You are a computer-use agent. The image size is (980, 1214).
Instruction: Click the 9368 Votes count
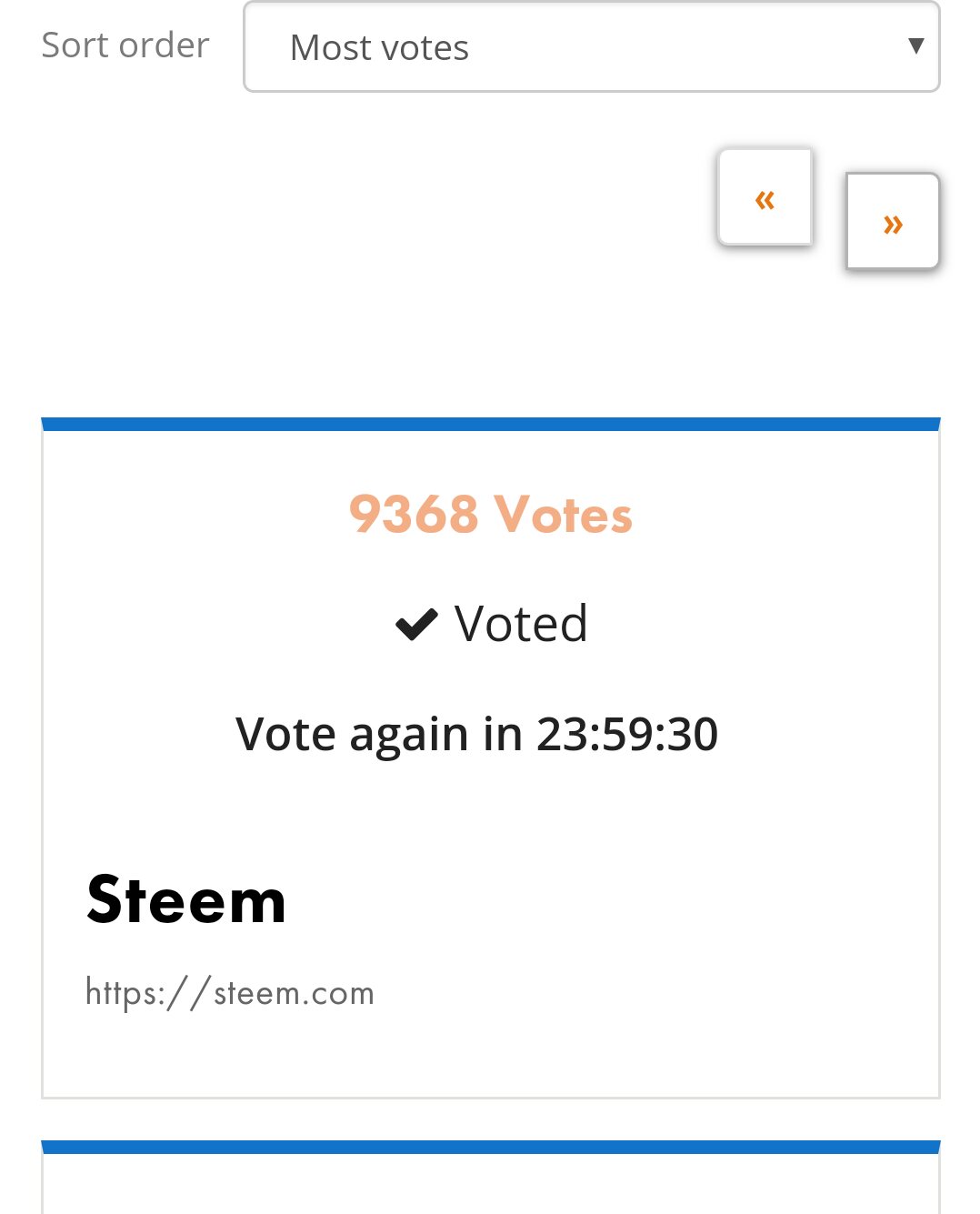click(491, 514)
